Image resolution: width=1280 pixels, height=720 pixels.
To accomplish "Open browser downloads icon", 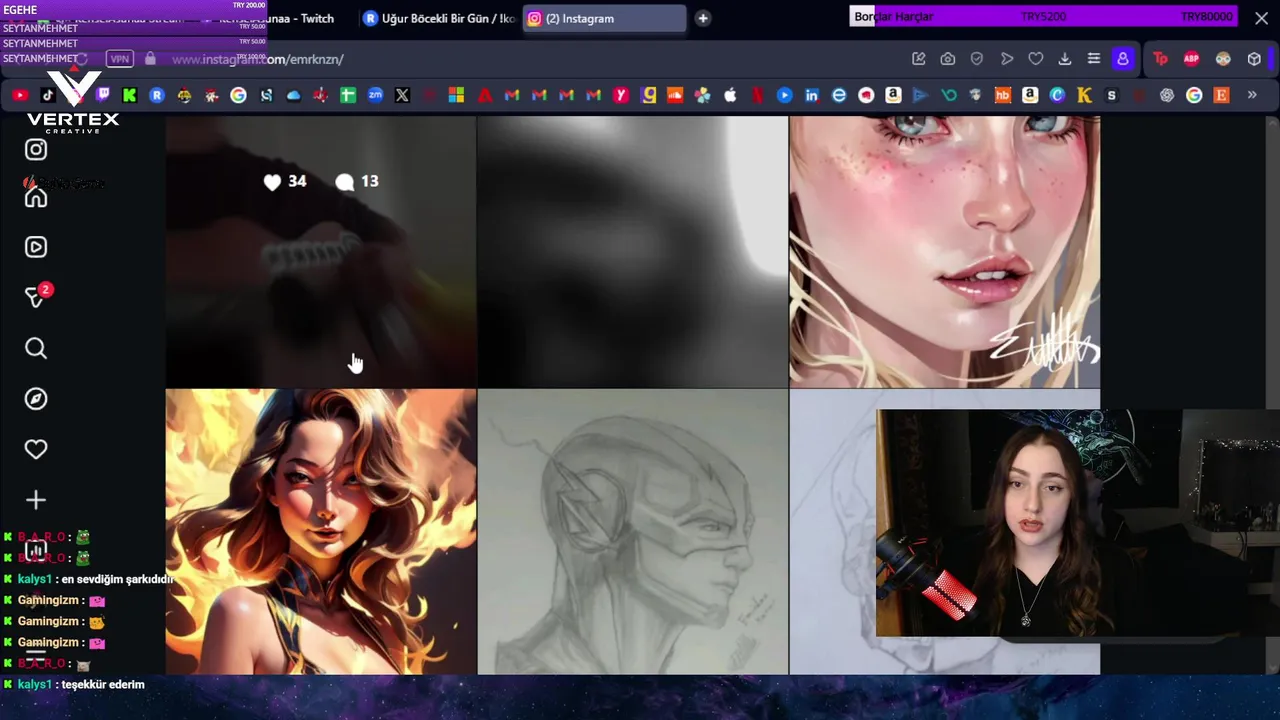I will pos(1065,59).
